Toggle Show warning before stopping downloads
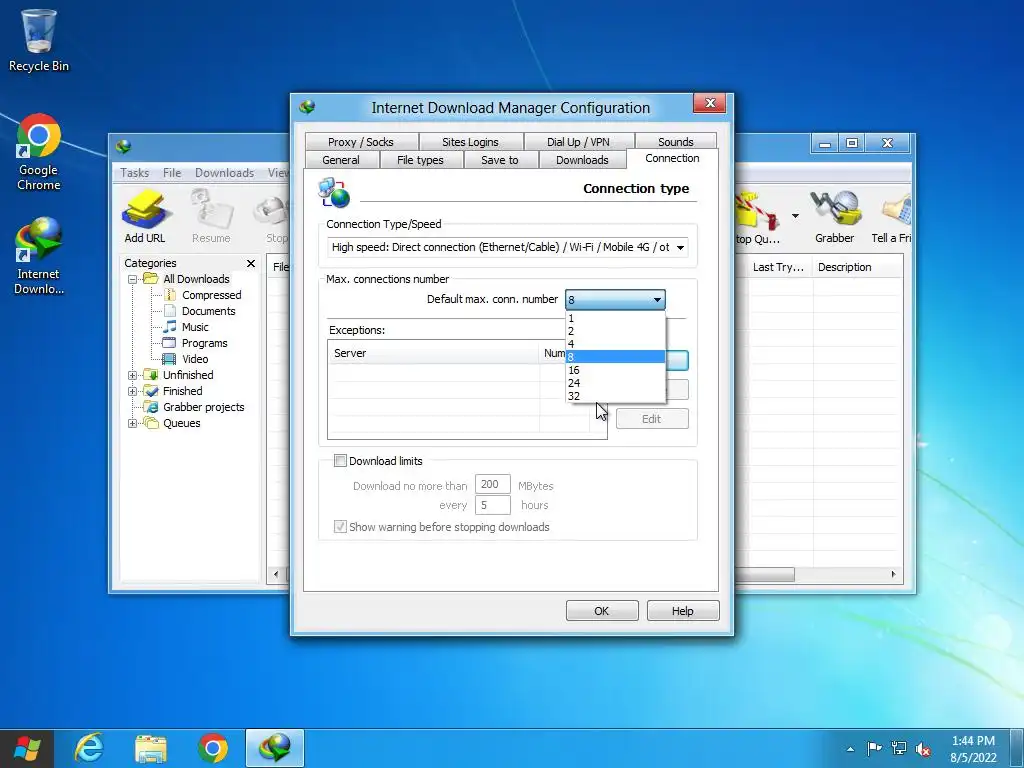 click(x=340, y=527)
